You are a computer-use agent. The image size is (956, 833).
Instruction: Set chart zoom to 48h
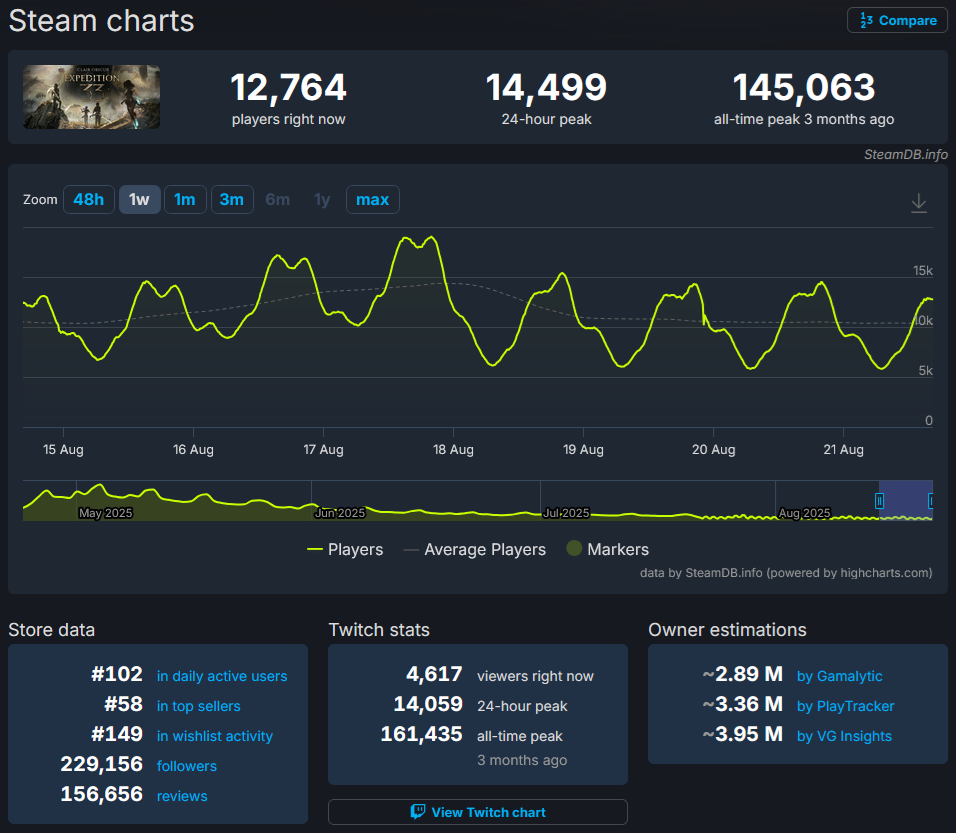click(x=88, y=199)
